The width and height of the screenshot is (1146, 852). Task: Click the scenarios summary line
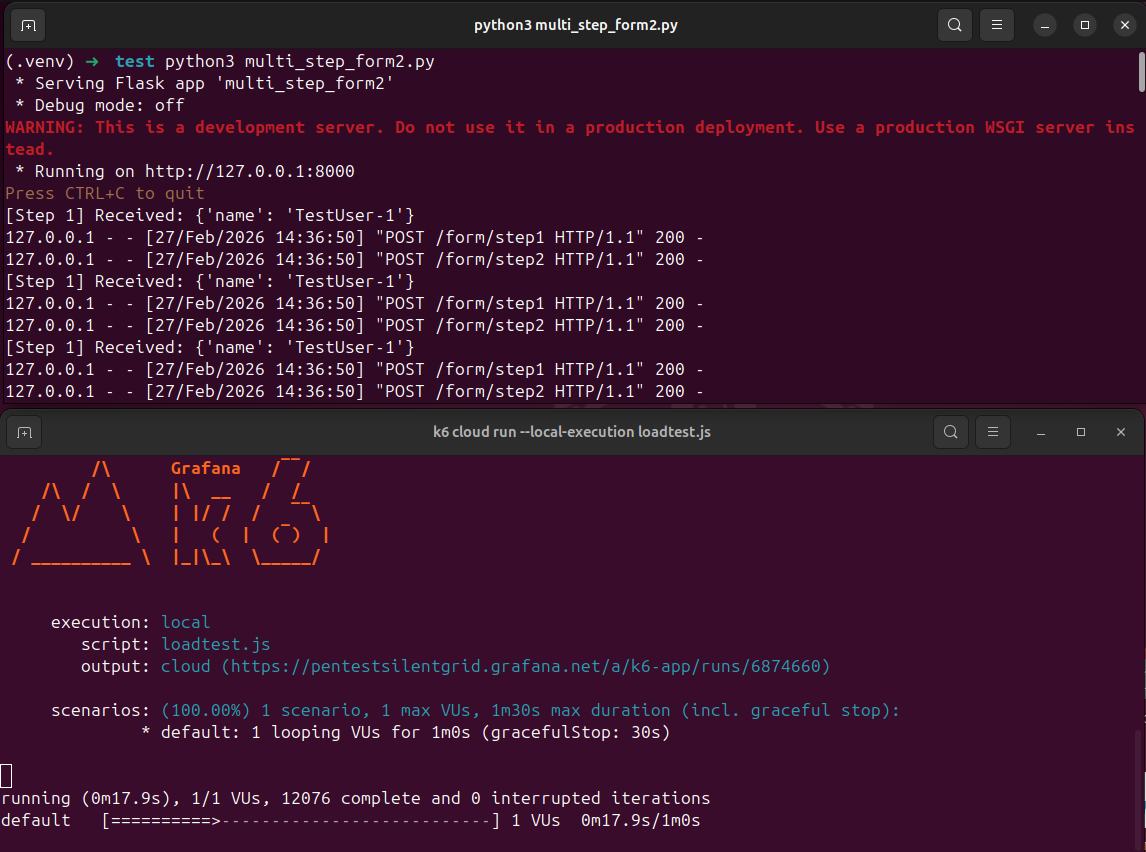pyautogui.click(x=475, y=710)
